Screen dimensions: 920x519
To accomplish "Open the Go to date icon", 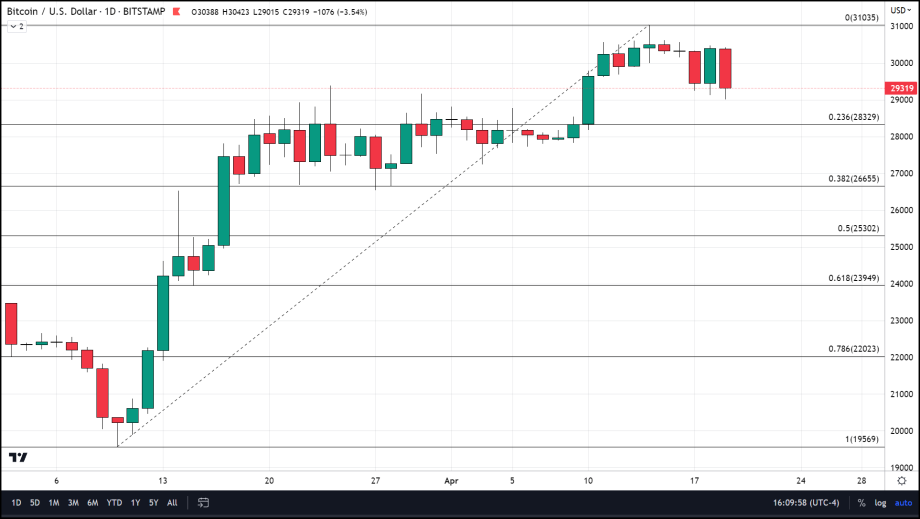I will [x=203, y=502].
